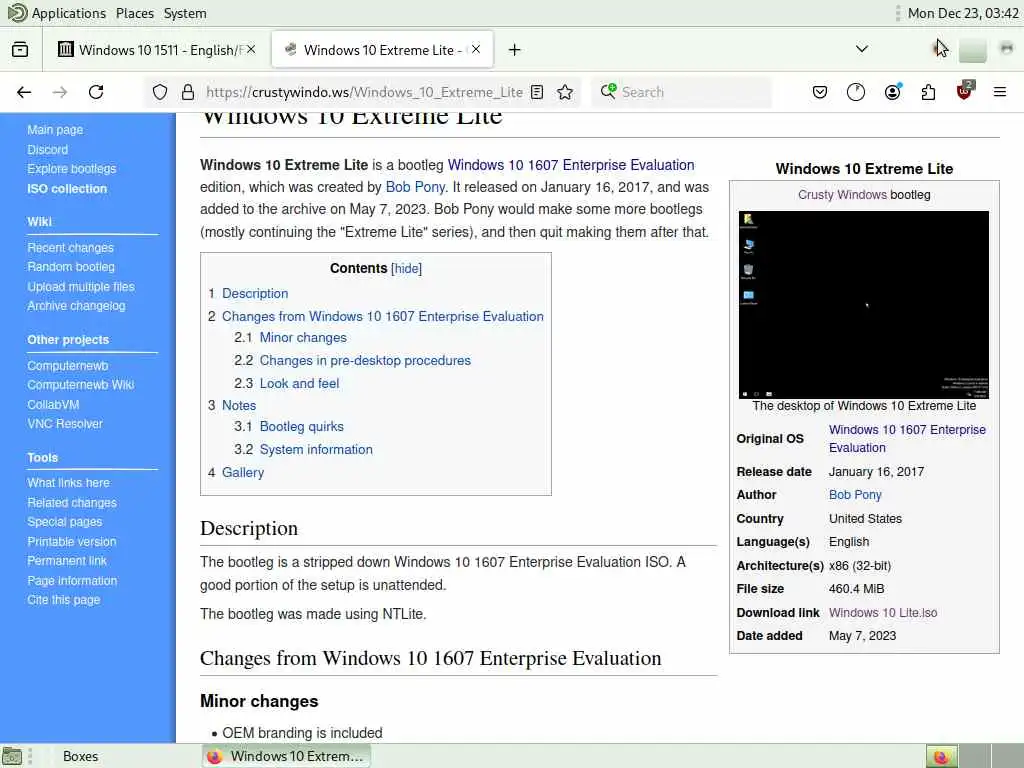Open Cite this page link
Viewport: 1024px width, 768px height.
(x=64, y=600)
